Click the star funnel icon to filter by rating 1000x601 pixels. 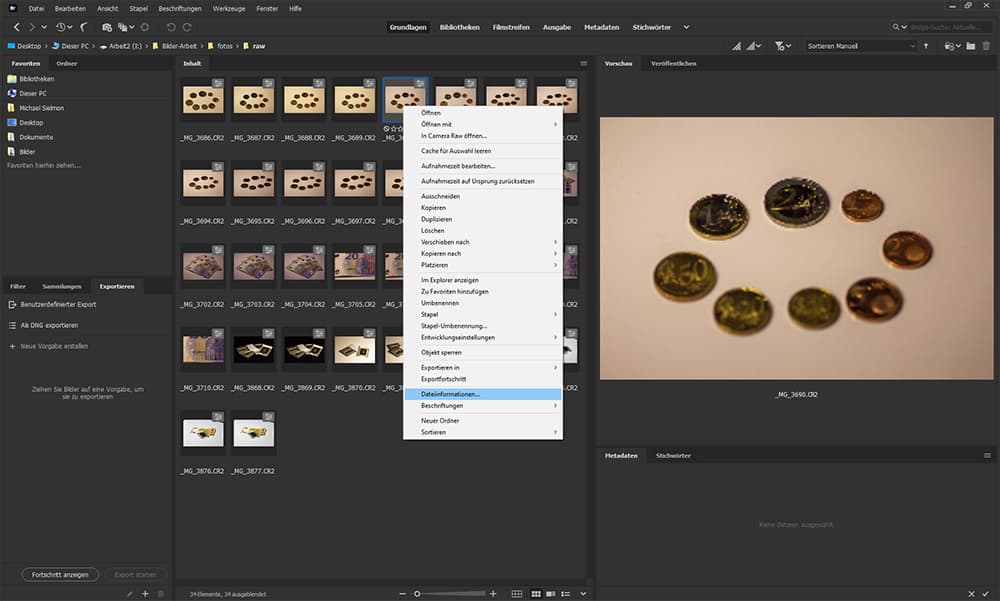click(780, 46)
